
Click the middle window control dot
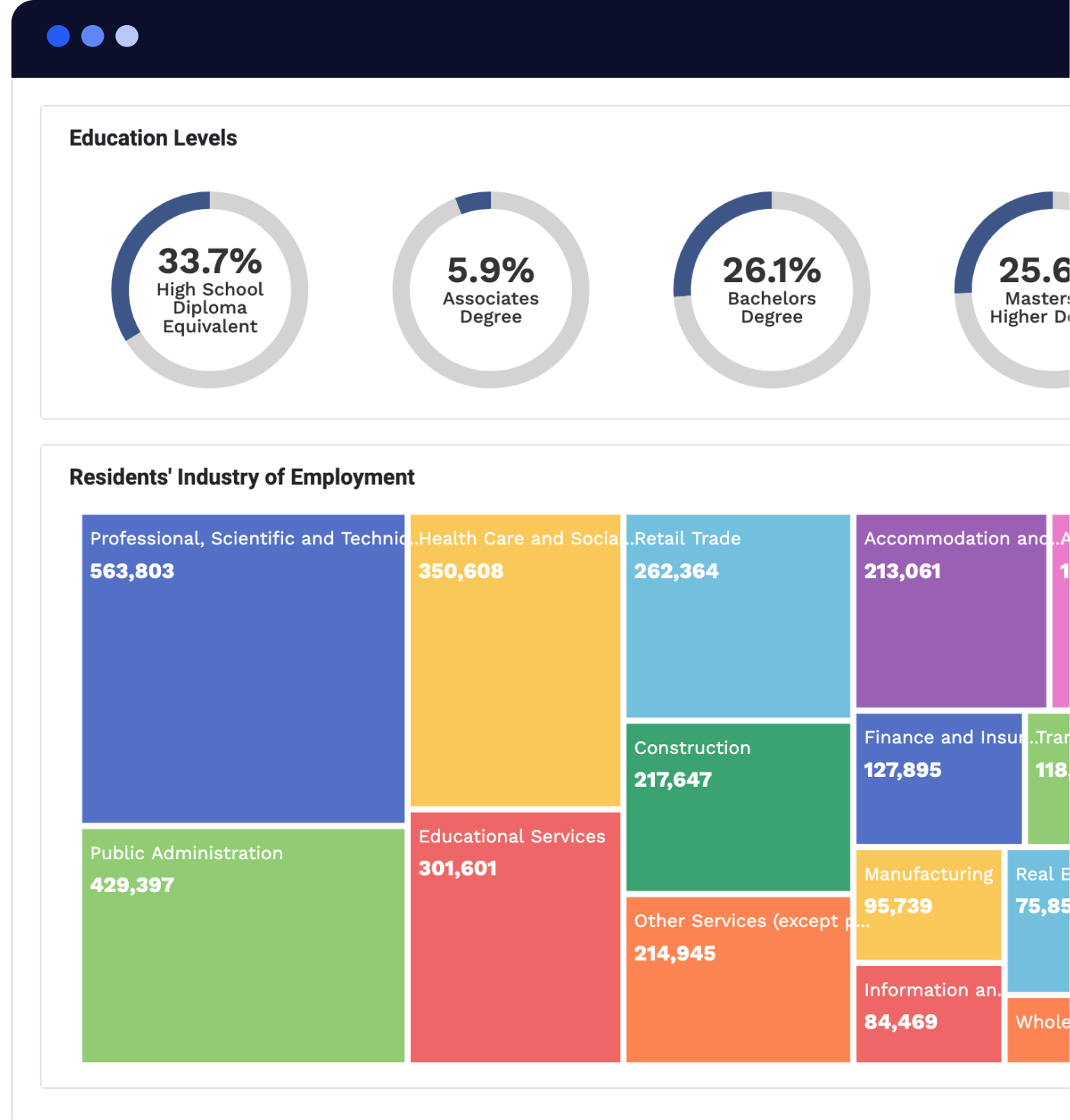(92, 36)
